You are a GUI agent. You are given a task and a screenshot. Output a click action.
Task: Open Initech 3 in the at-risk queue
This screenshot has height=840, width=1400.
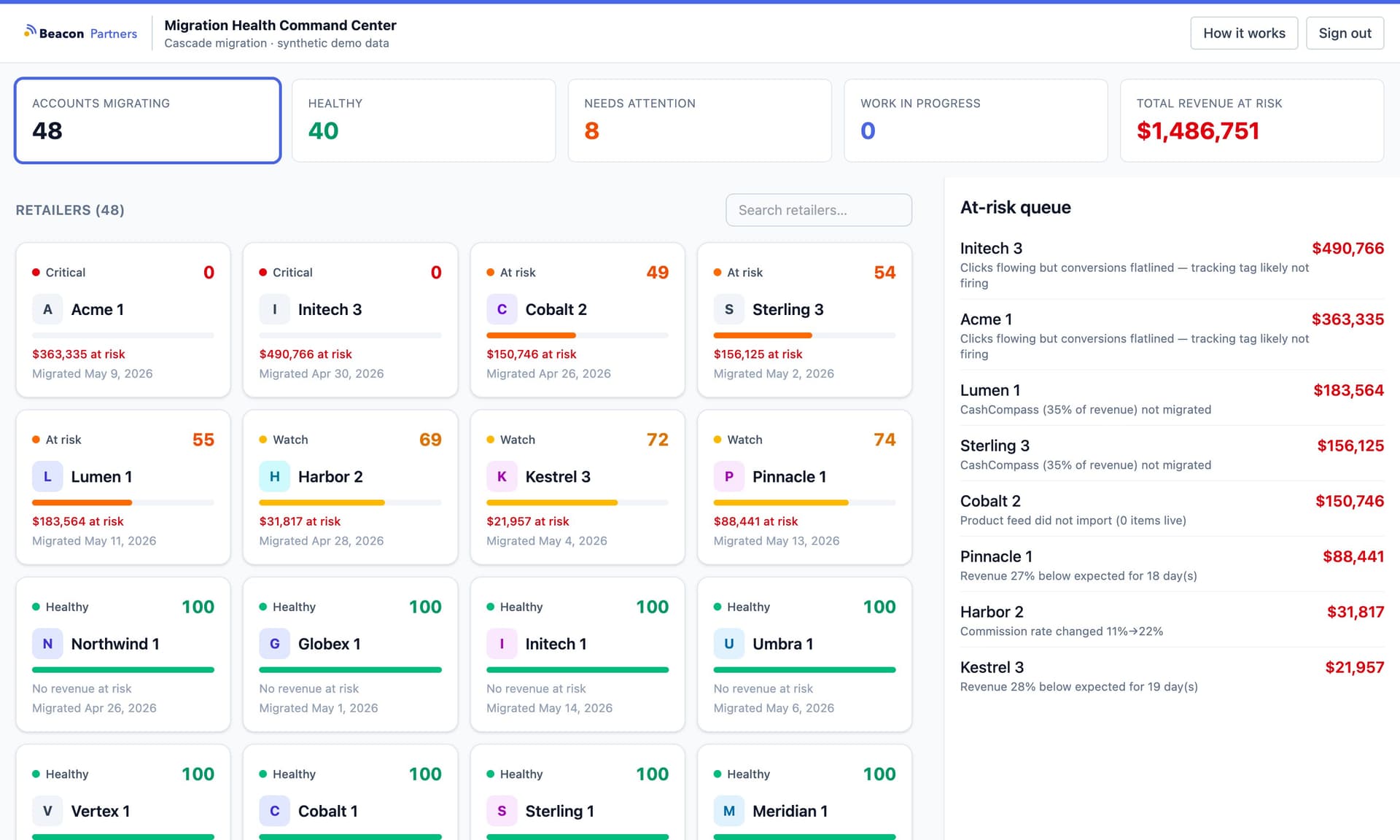(x=1172, y=265)
